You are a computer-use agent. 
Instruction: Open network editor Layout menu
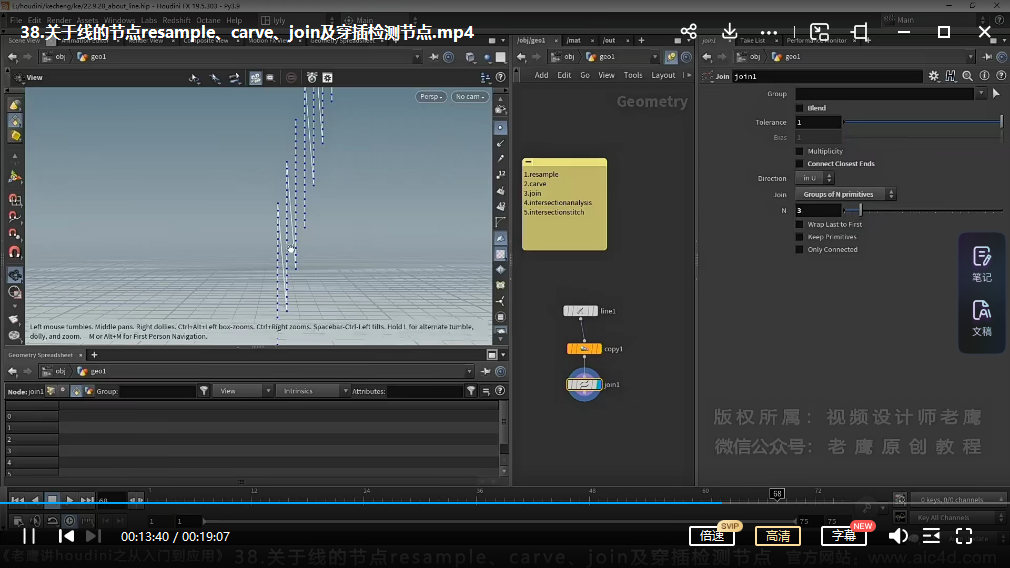663,75
